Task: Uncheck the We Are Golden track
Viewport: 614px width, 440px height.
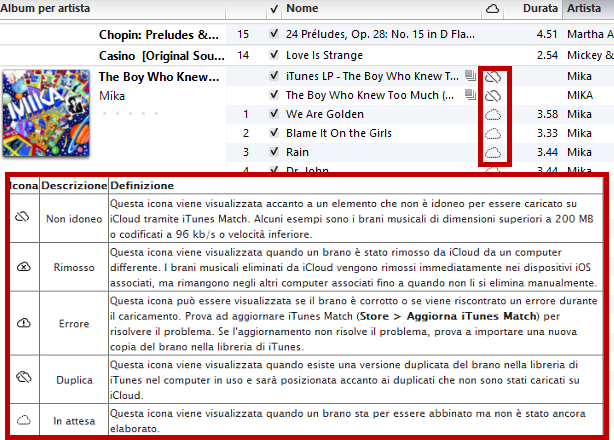Action: pyautogui.click(x=274, y=114)
